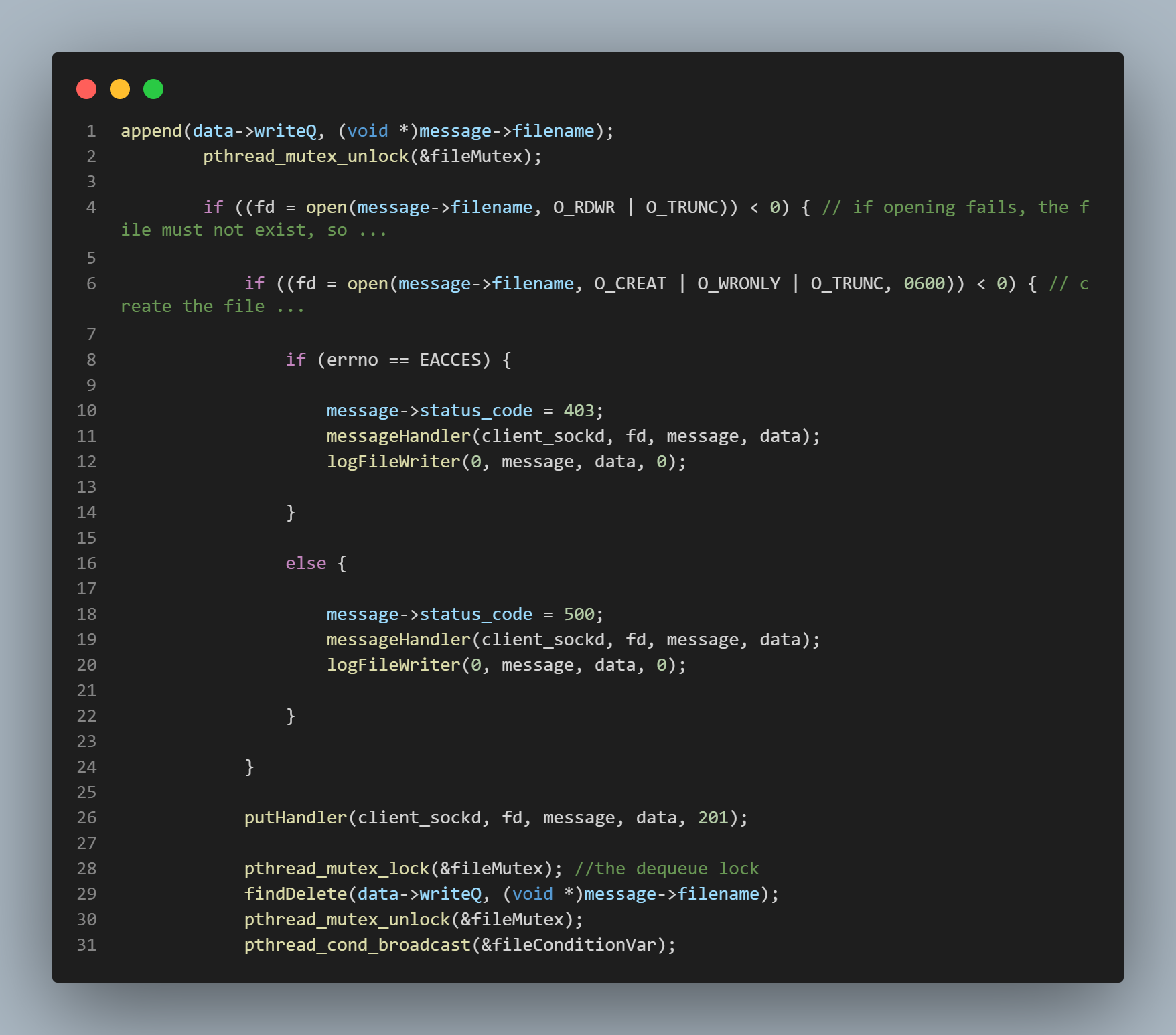Click the '403' status code value

[579, 410]
